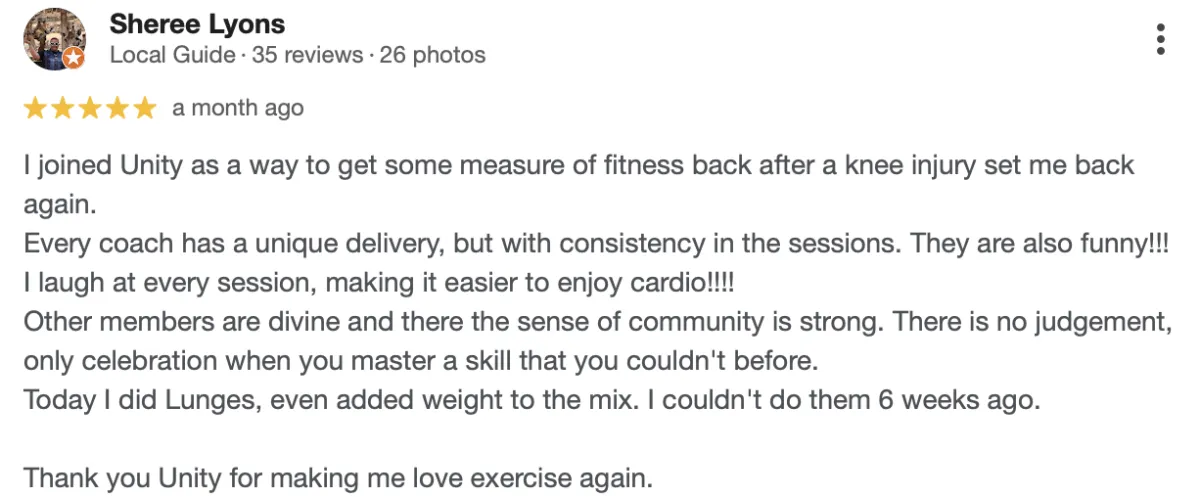
Task: Click the line starting "Other members are divine"
Action: click(x=597, y=322)
